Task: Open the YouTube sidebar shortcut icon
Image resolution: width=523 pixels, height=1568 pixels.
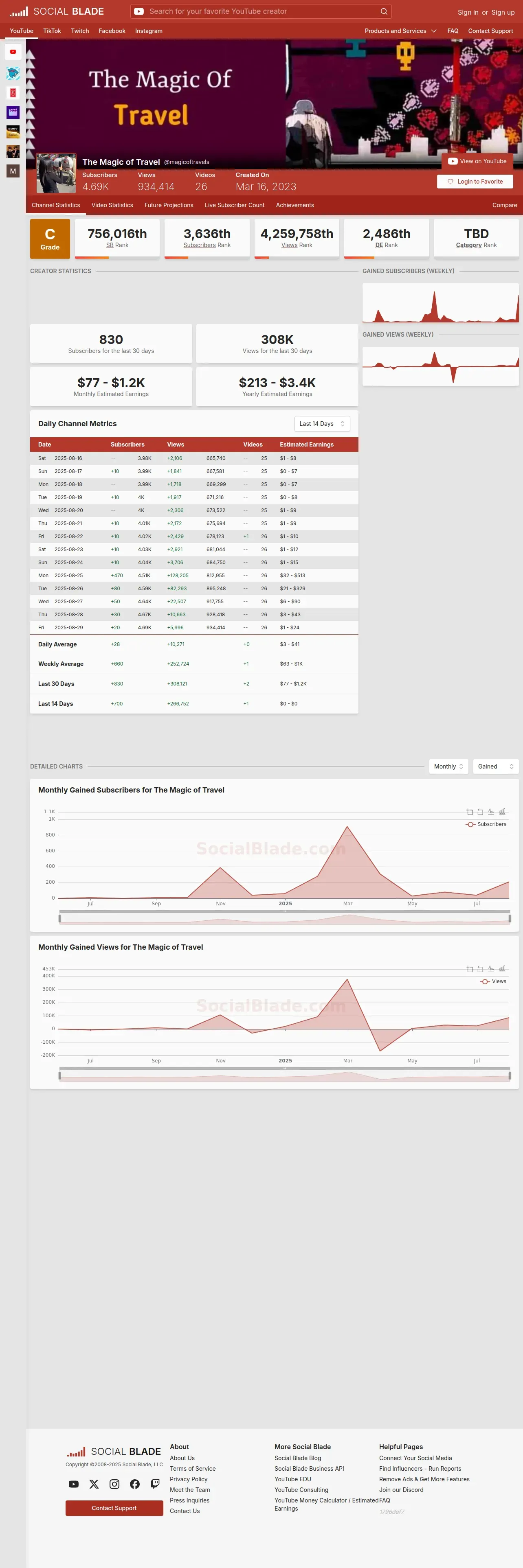Action: click(x=13, y=52)
